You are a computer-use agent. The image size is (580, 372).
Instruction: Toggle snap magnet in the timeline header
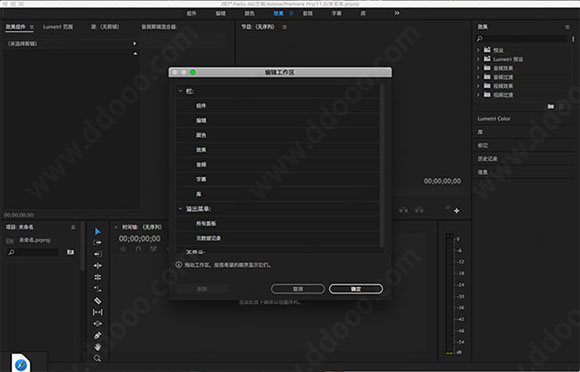pos(138,249)
